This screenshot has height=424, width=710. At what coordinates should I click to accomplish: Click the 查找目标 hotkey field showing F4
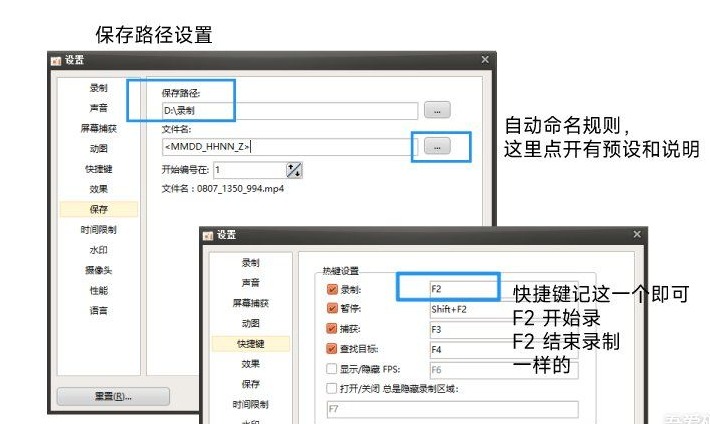tap(504, 350)
